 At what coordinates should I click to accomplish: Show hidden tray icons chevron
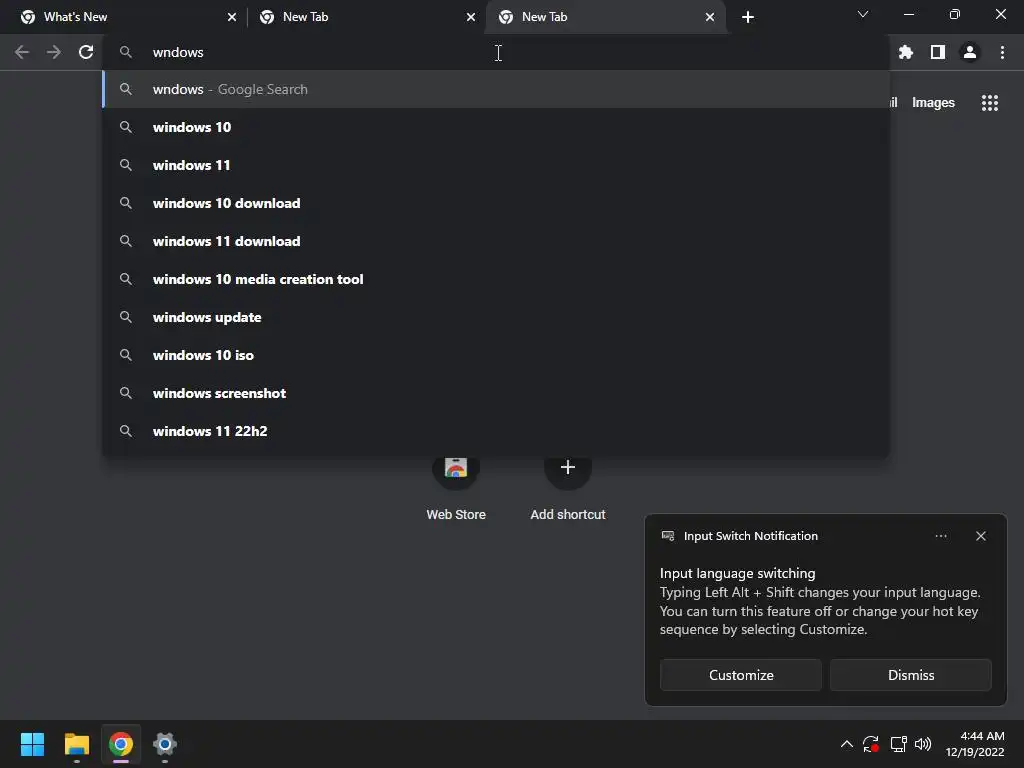(846, 744)
